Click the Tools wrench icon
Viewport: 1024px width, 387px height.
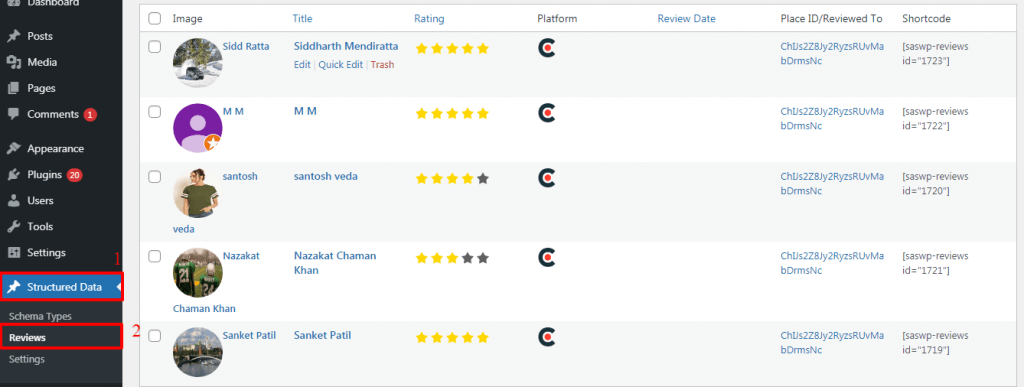[x=14, y=226]
